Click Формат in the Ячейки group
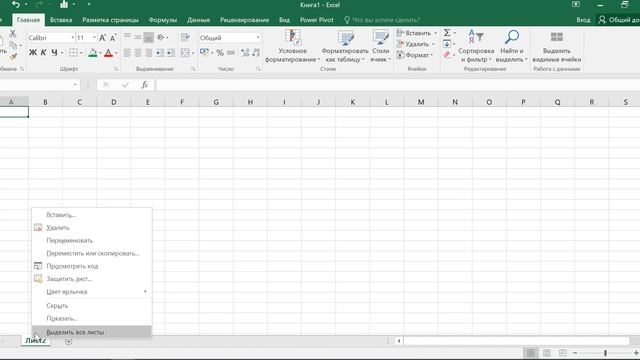Image resolution: width=640 pixels, height=360 pixels. click(x=413, y=55)
